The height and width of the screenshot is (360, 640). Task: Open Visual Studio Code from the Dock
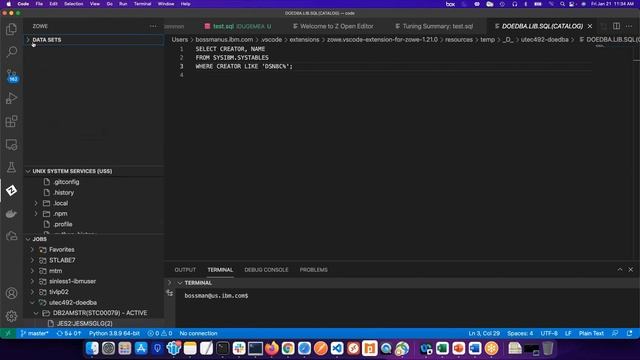(337, 348)
